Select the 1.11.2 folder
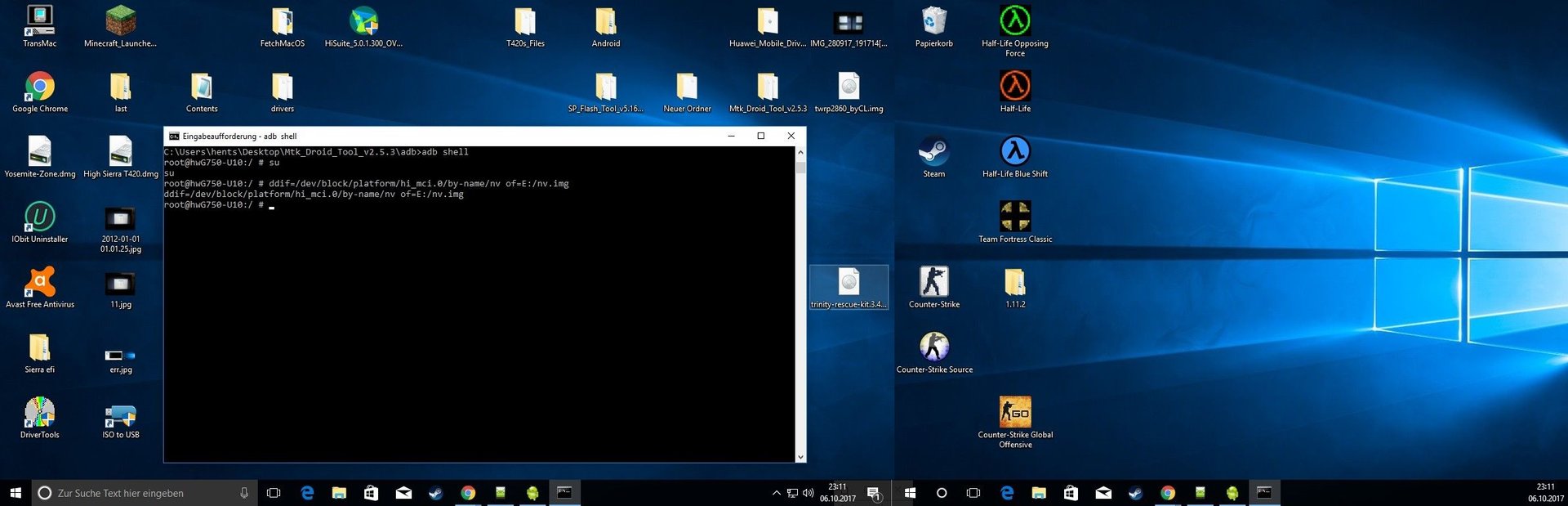Viewport: 1568px width, 506px height. click(1015, 283)
